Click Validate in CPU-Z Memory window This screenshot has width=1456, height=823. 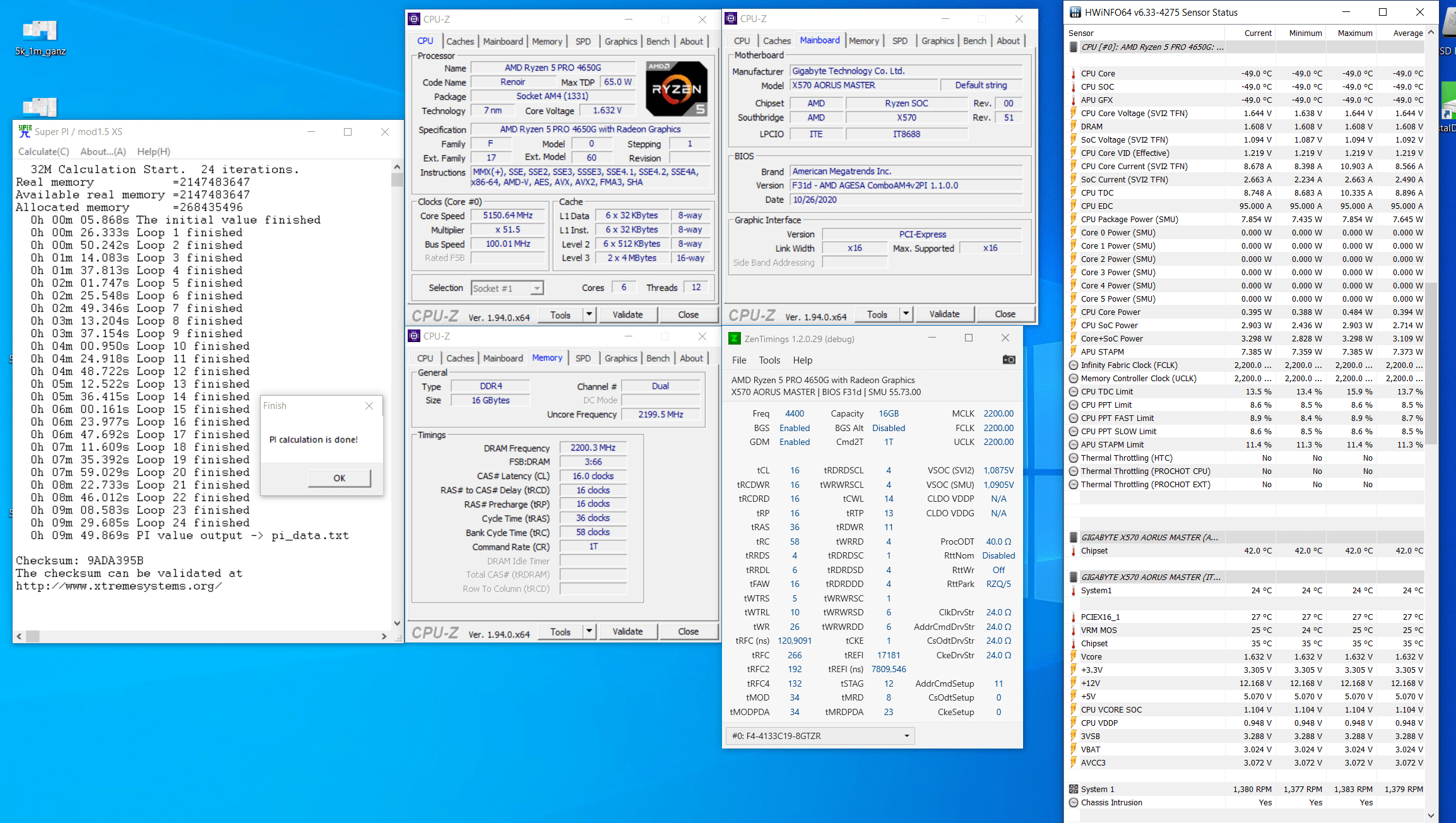click(x=627, y=631)
